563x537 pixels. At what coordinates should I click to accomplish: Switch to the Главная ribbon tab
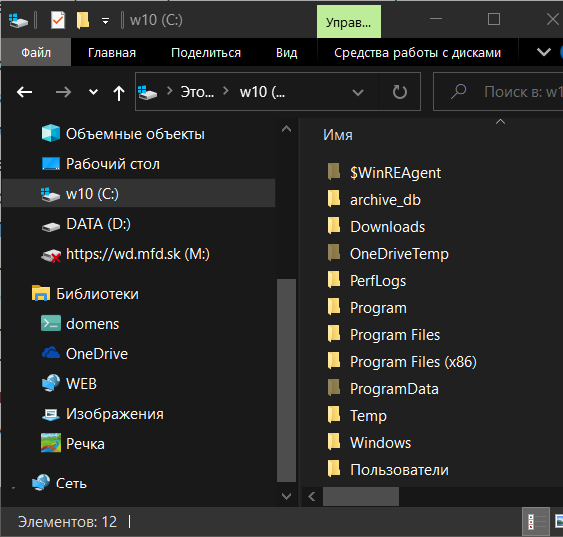pos(112,52)
